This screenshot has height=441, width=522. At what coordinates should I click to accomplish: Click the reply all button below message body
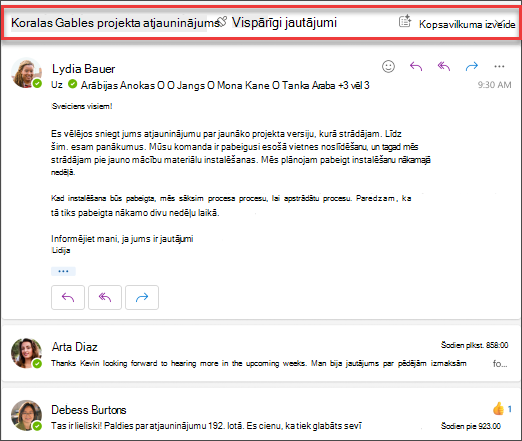point(105,297)
